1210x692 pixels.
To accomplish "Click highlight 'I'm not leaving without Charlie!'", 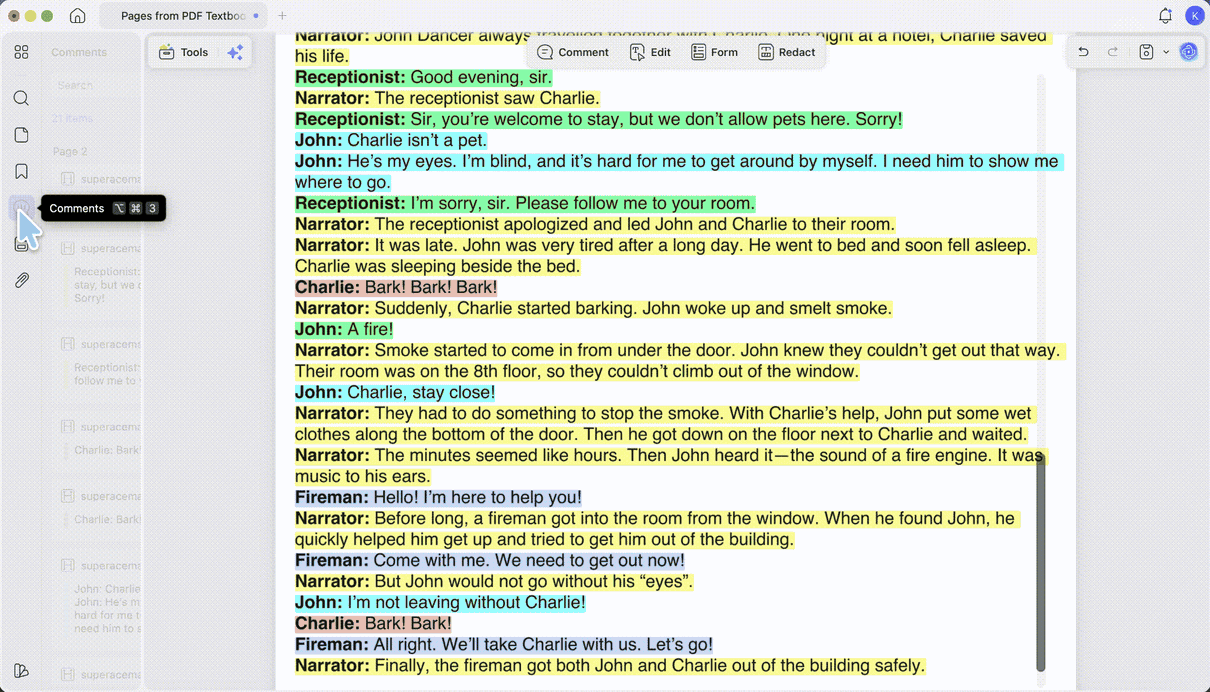I will (x=466, y=602).
